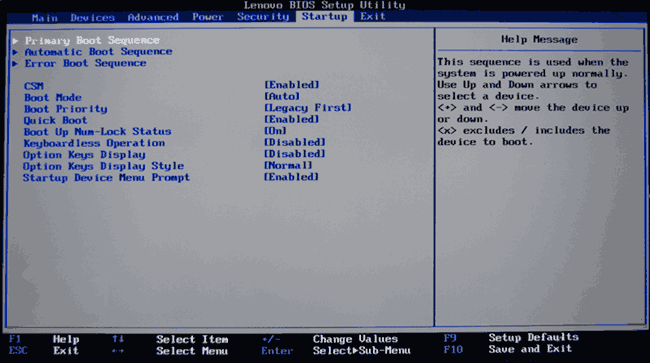The height and width of the screenshot is (363, 650).
Task: Select the Boot Mode label
Action: point(53,98)
